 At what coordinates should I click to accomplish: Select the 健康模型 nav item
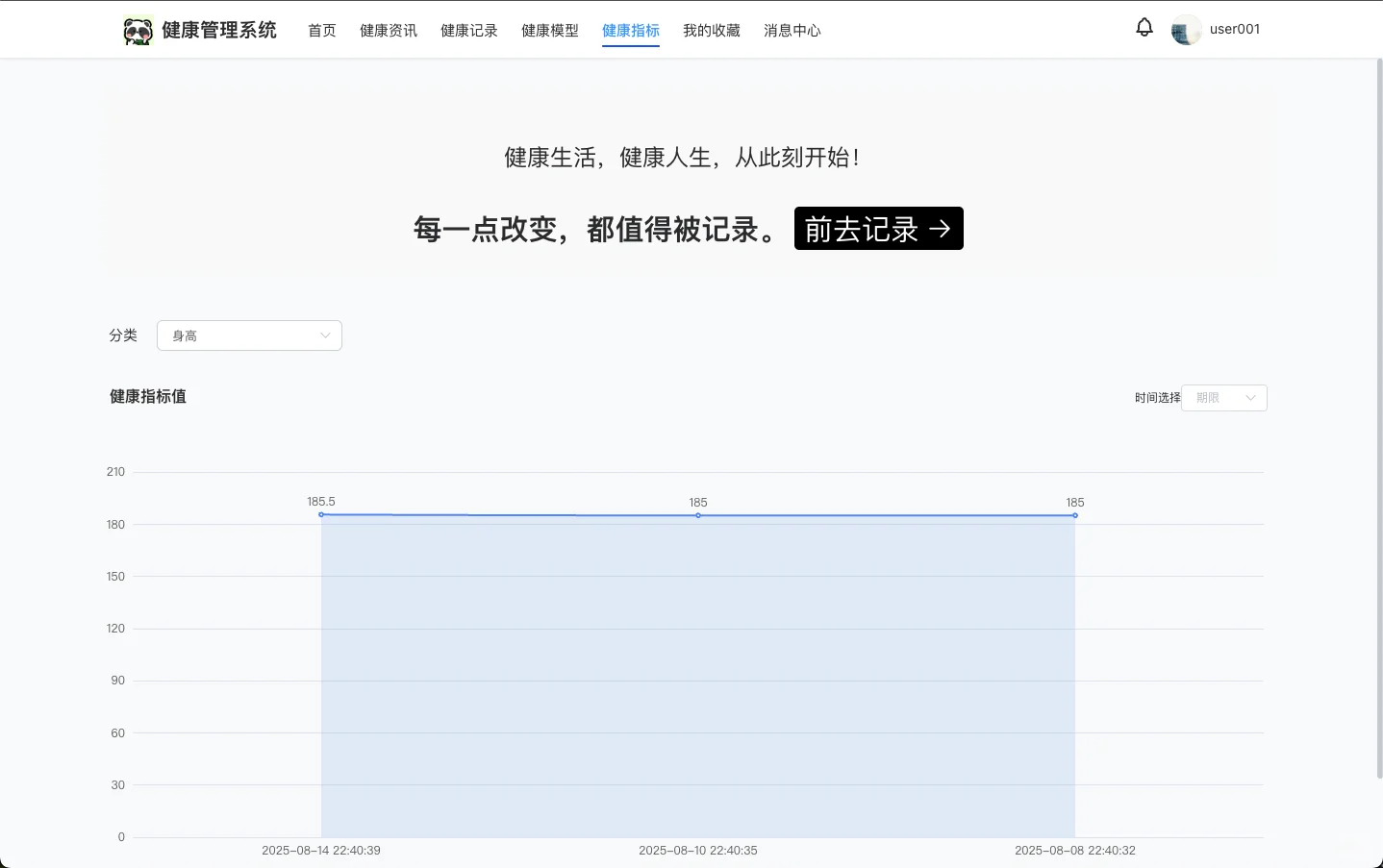click(549, 30)
